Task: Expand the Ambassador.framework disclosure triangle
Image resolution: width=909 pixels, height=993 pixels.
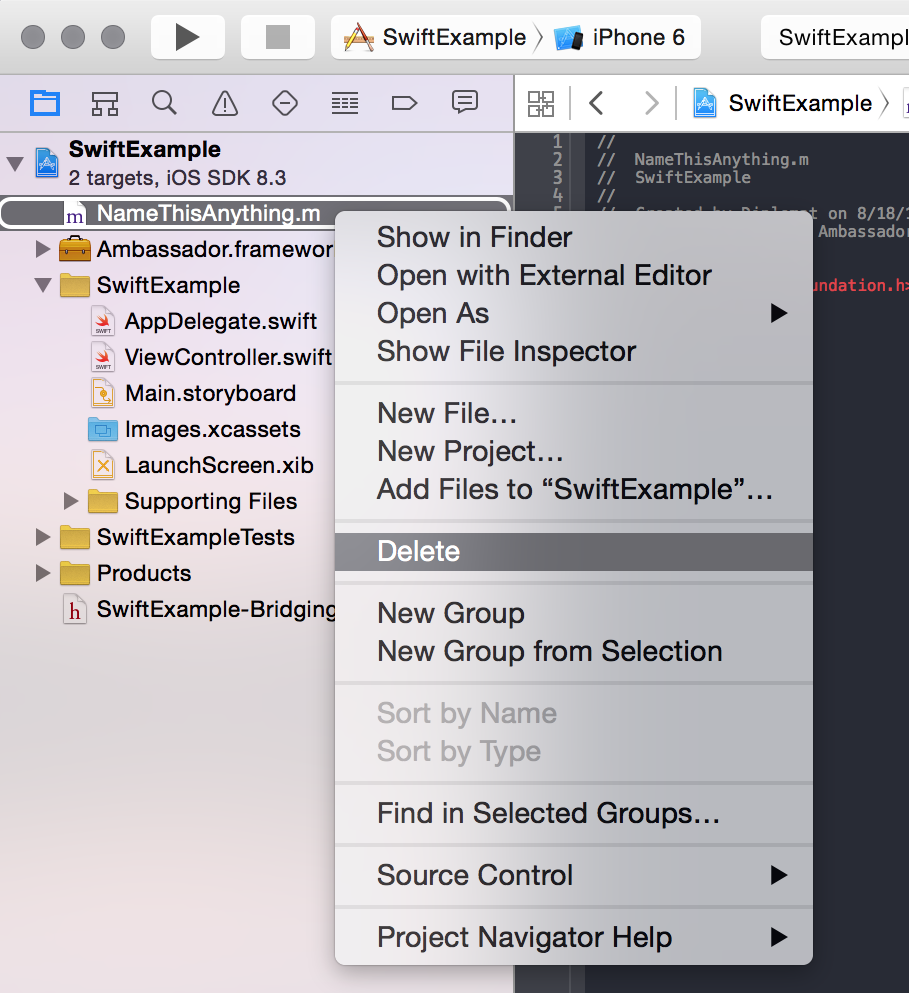Action: tap(42, 249)
